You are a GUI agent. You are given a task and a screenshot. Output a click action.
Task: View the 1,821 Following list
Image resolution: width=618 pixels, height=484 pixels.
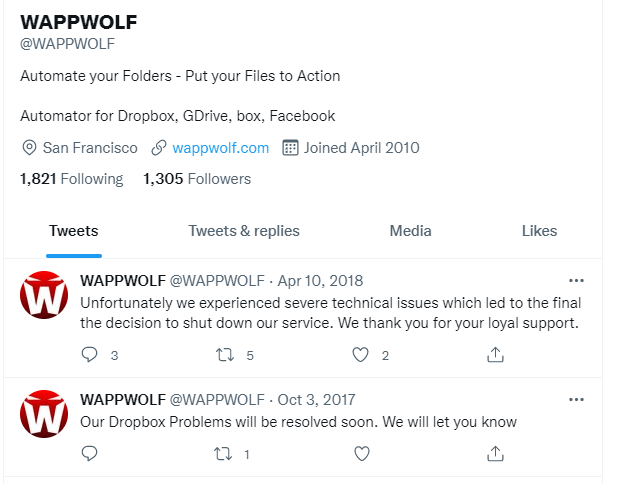coord(72,179)
